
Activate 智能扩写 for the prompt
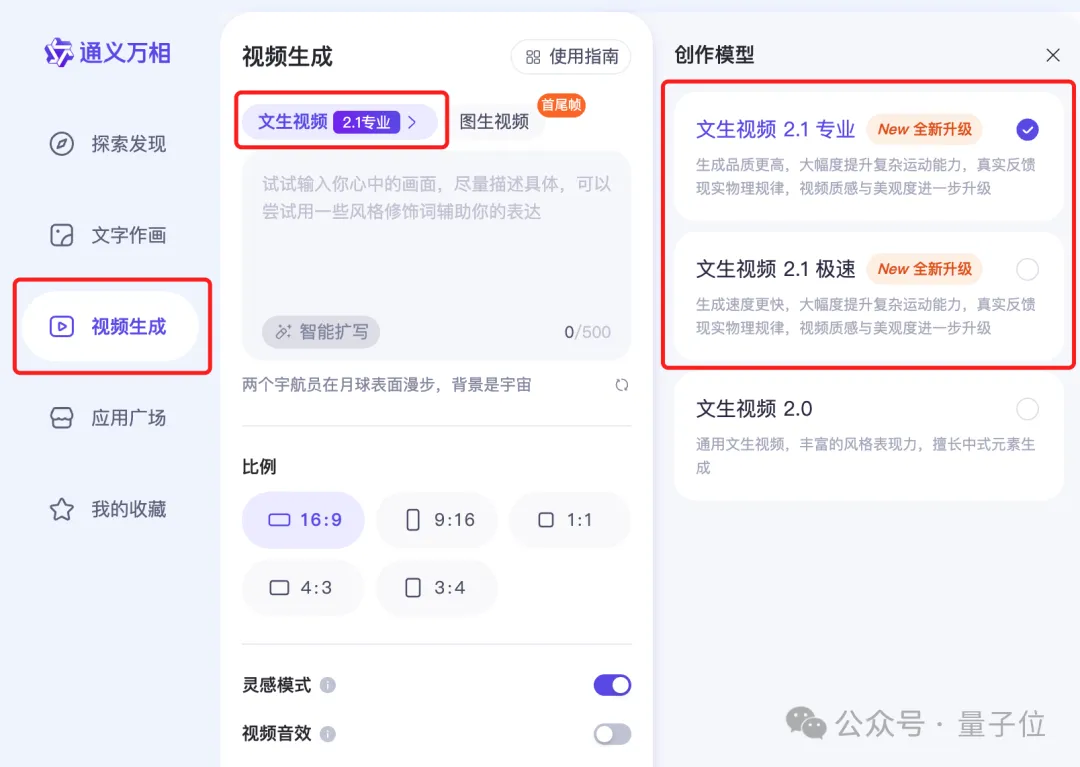pyautogui.click(x=320, y=331)
